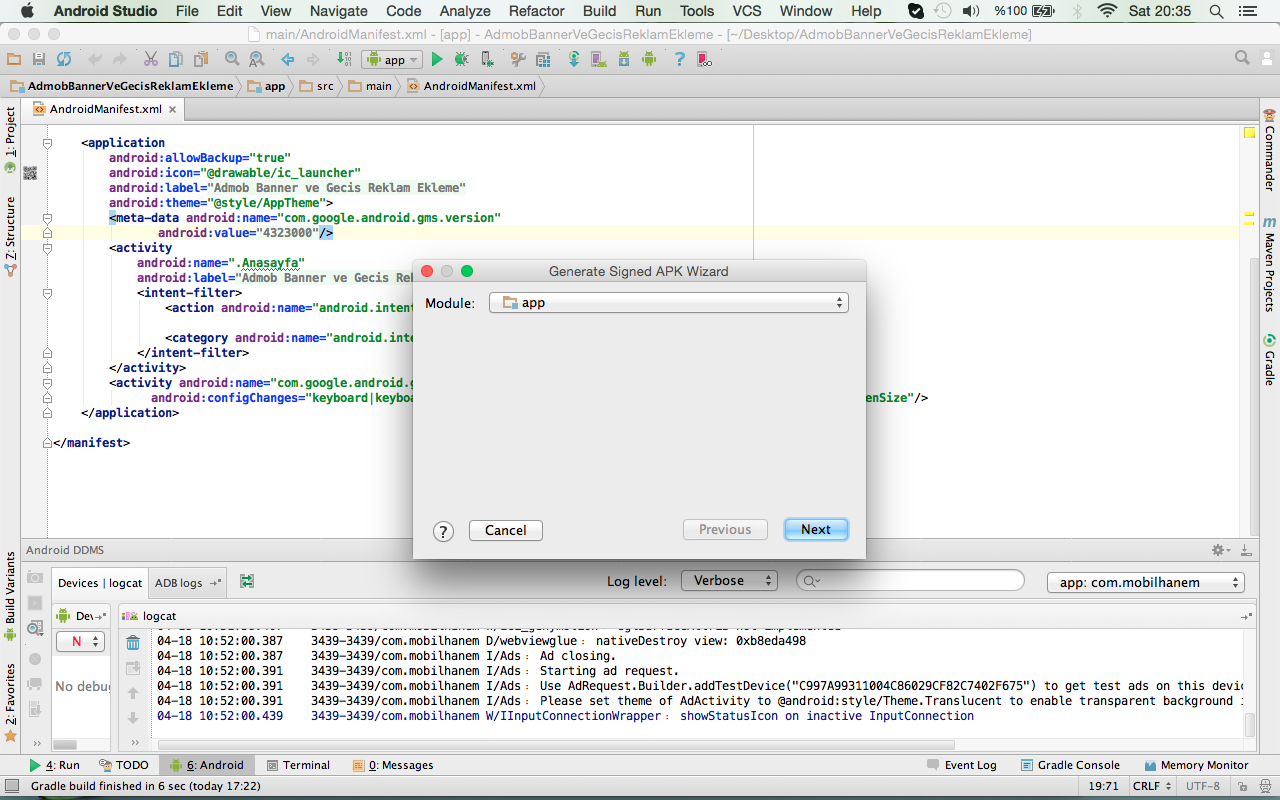1280x800 pixels.
Task: Open the Android Device Monitor icon
Action: pos(649,60)
